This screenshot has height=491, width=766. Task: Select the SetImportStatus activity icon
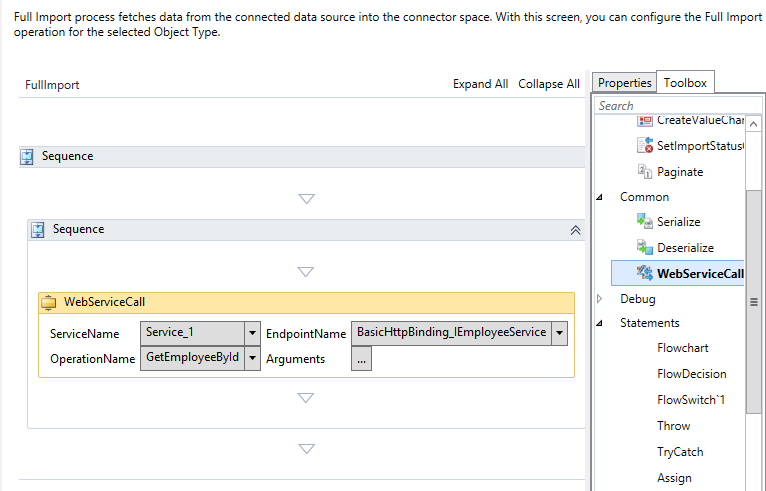645,146
